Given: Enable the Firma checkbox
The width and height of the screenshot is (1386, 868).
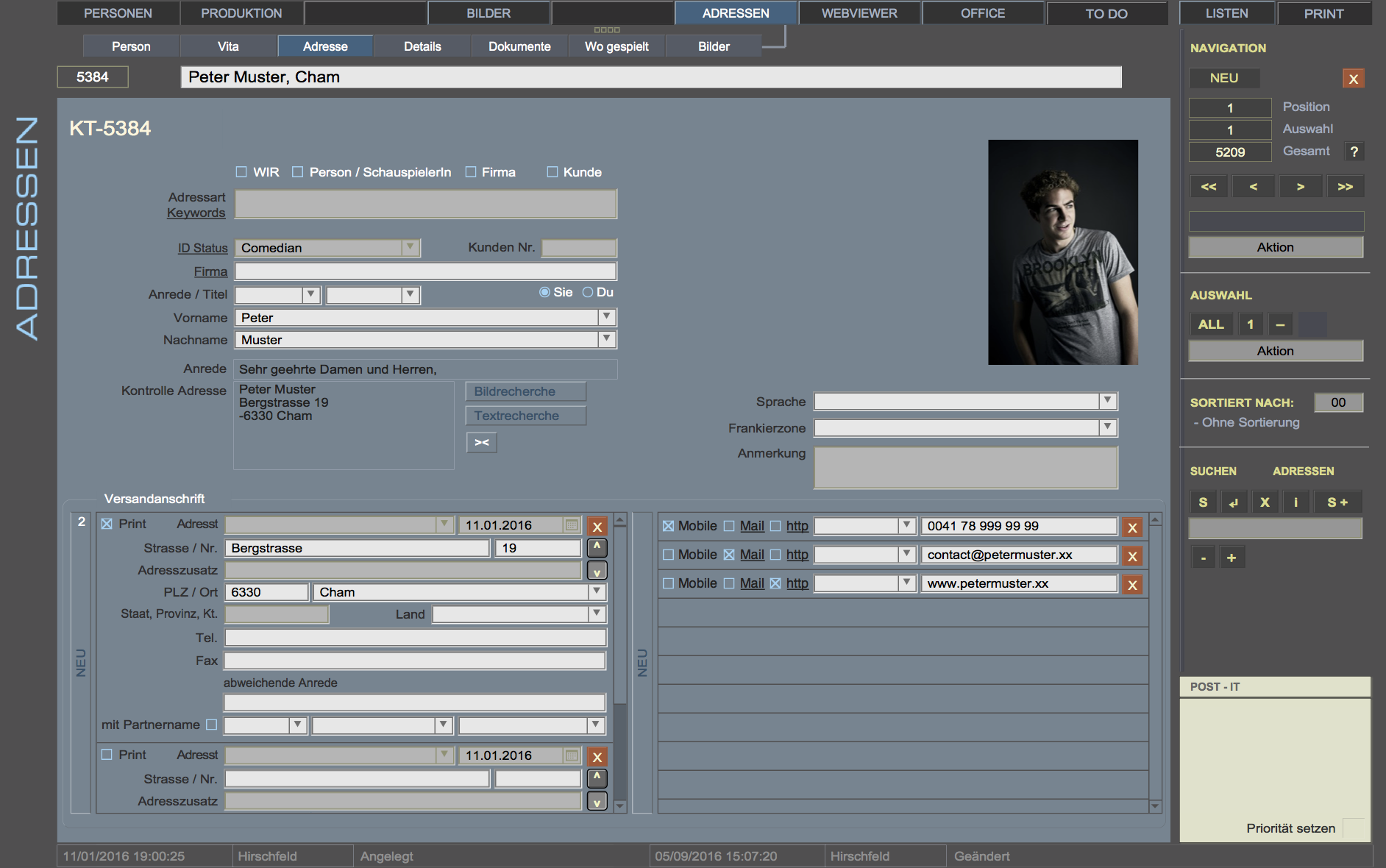Looking at the screenshot, I should (471, 172).
